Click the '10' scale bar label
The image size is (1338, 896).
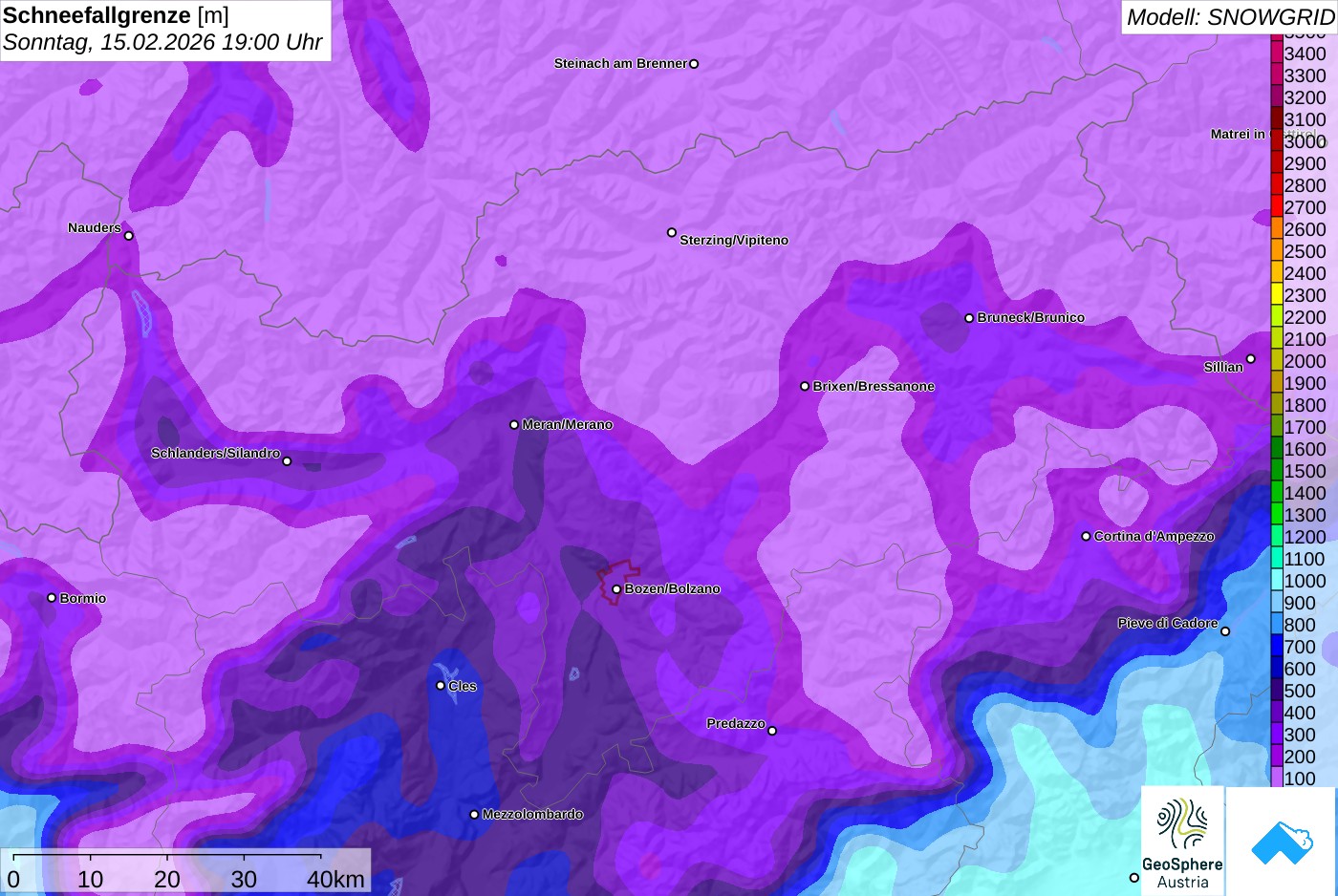pos(91,879)
